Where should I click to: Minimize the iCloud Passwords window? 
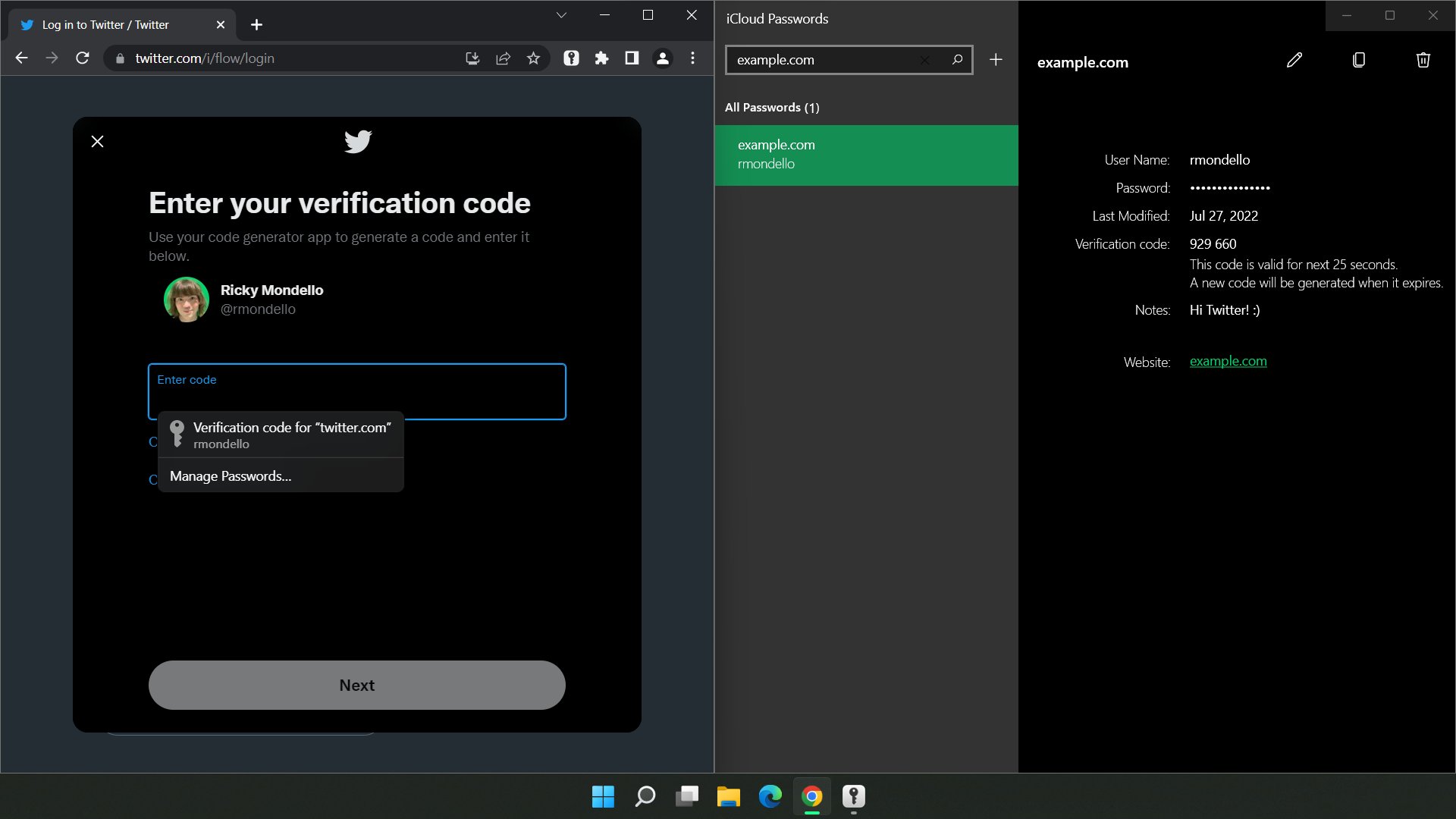tap(1347, 15)
